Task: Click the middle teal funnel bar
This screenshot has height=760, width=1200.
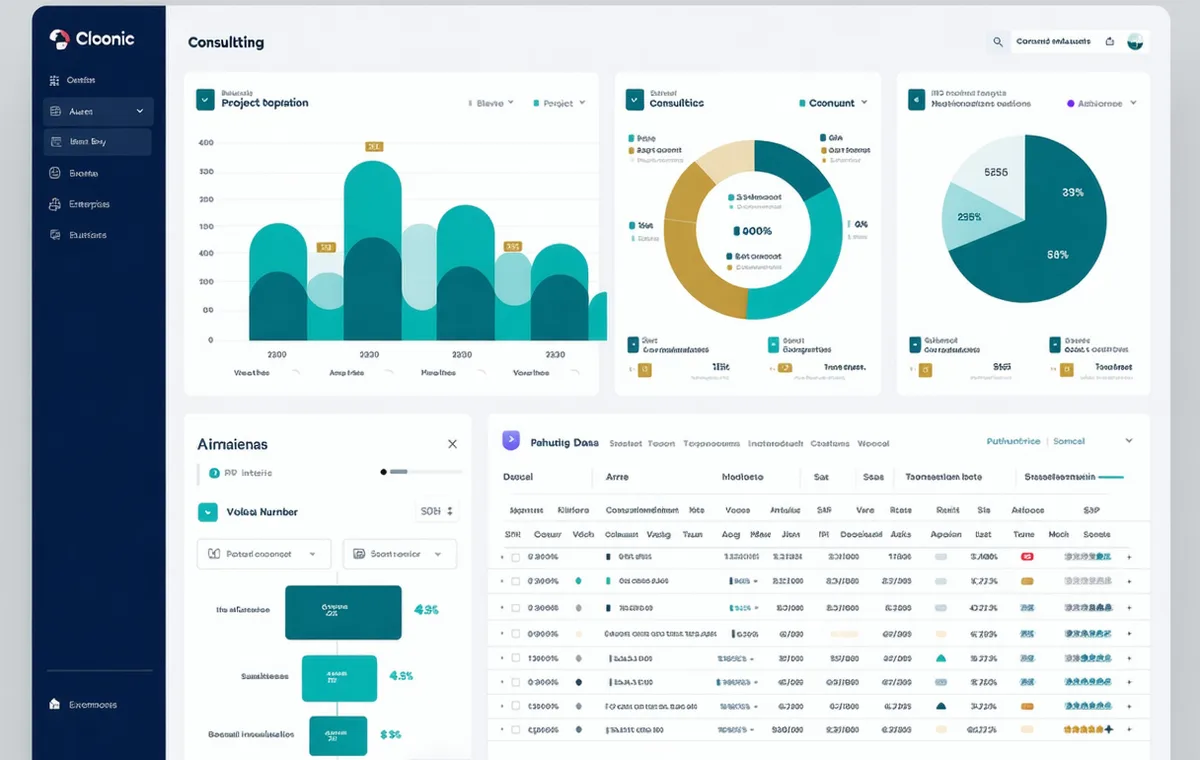Action: [x=339, y=678]
